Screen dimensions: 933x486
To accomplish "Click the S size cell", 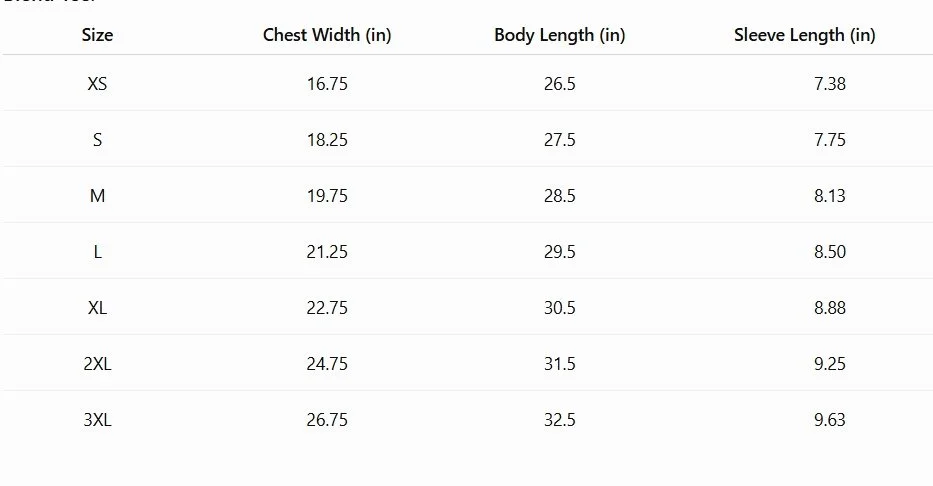I will point(97,140).
